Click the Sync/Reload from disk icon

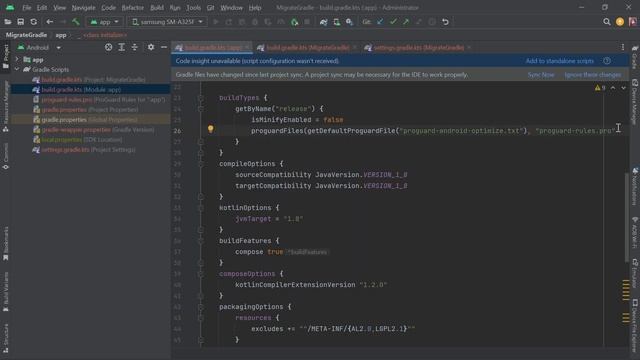click(33, 22)
